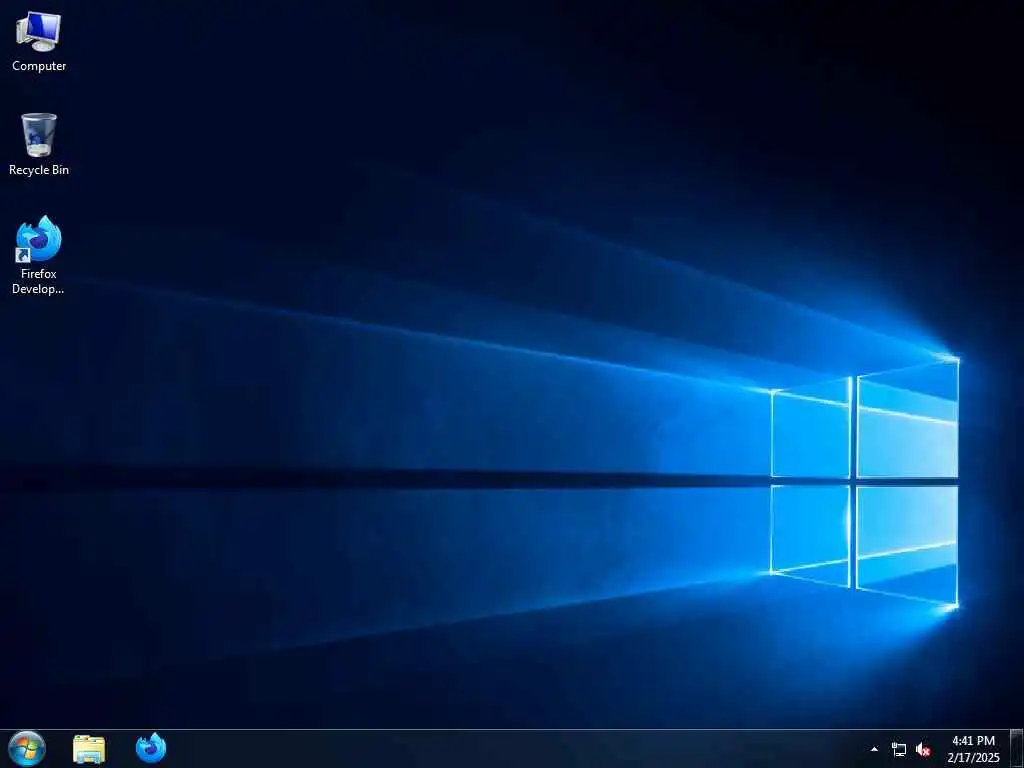The width and height of the screenshot is (1024, 768).
Task: Open the network status tray icon
Action: (899, 749)
